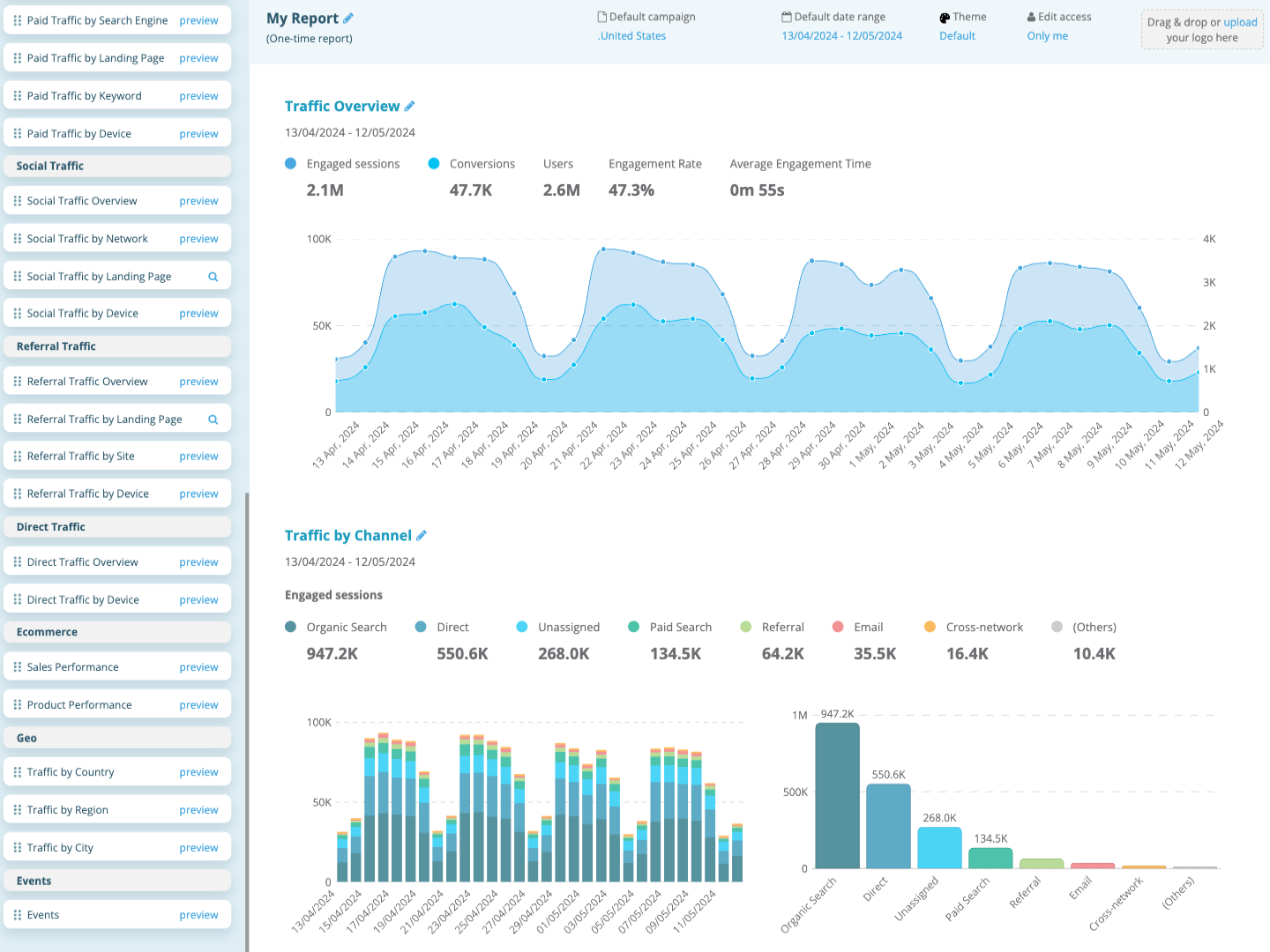The height and width of the screenshot is (952, 1270).
Task: Grab drag handle of Direct Traffic Overview
Action: tap(18, 562)
